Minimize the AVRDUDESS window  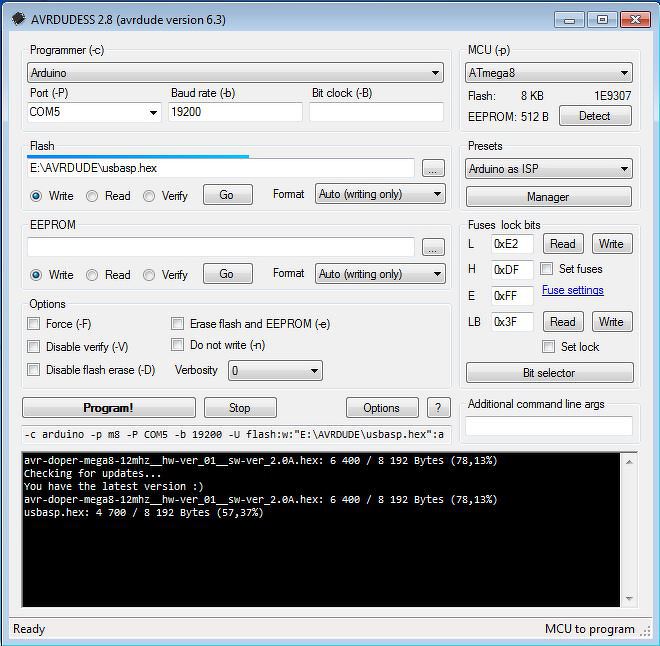click(570, 20)
